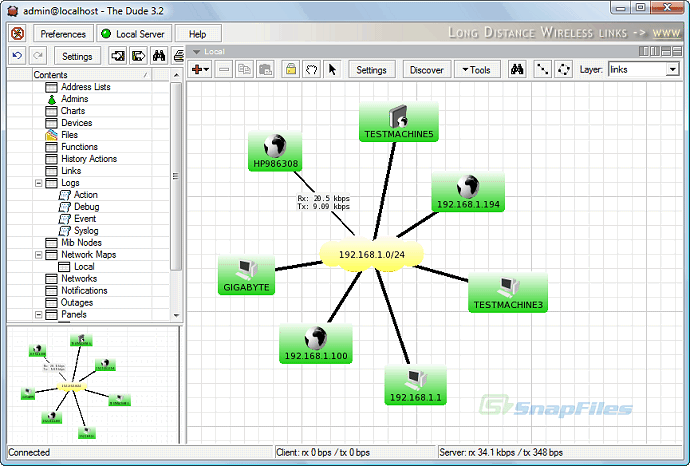Select the 192.168.1.1 computer node

point(415,385)
